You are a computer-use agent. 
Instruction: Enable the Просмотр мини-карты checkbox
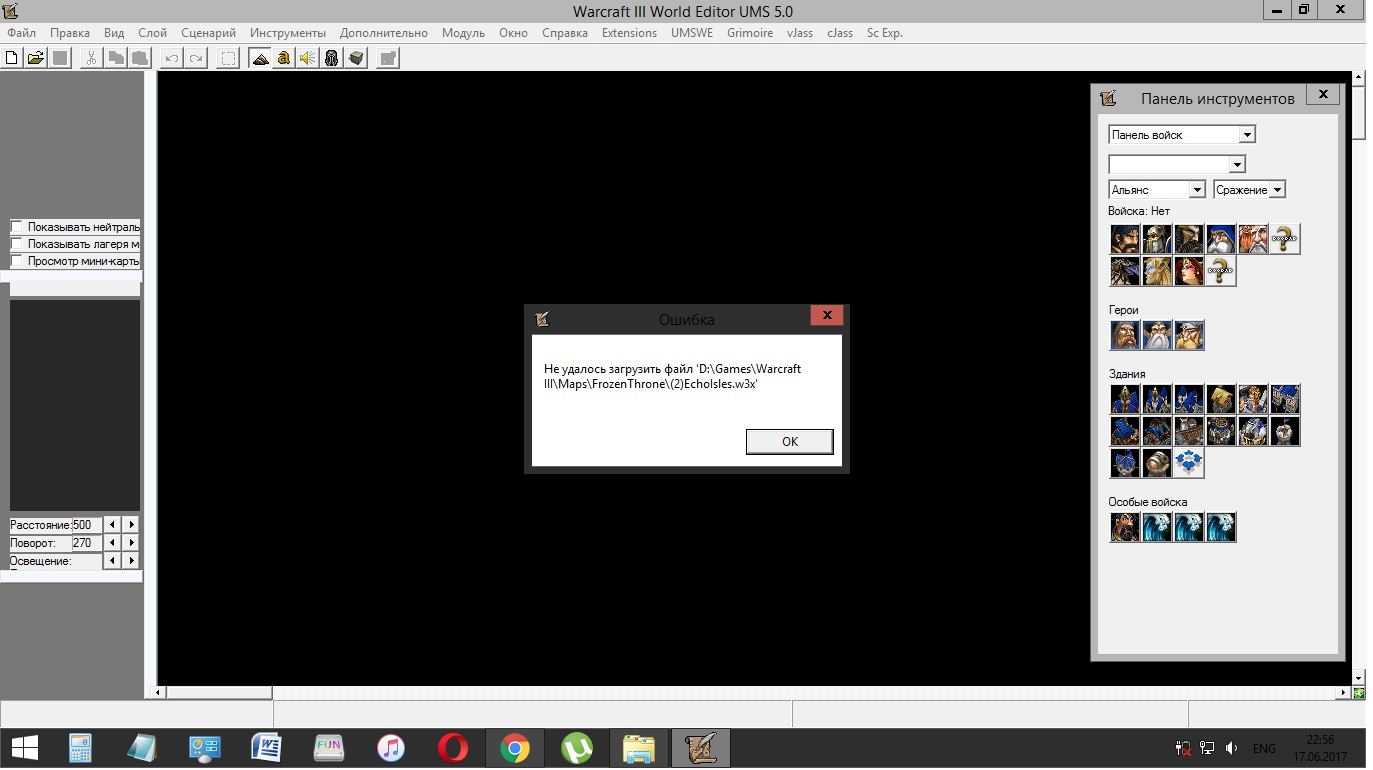point(16,261)
